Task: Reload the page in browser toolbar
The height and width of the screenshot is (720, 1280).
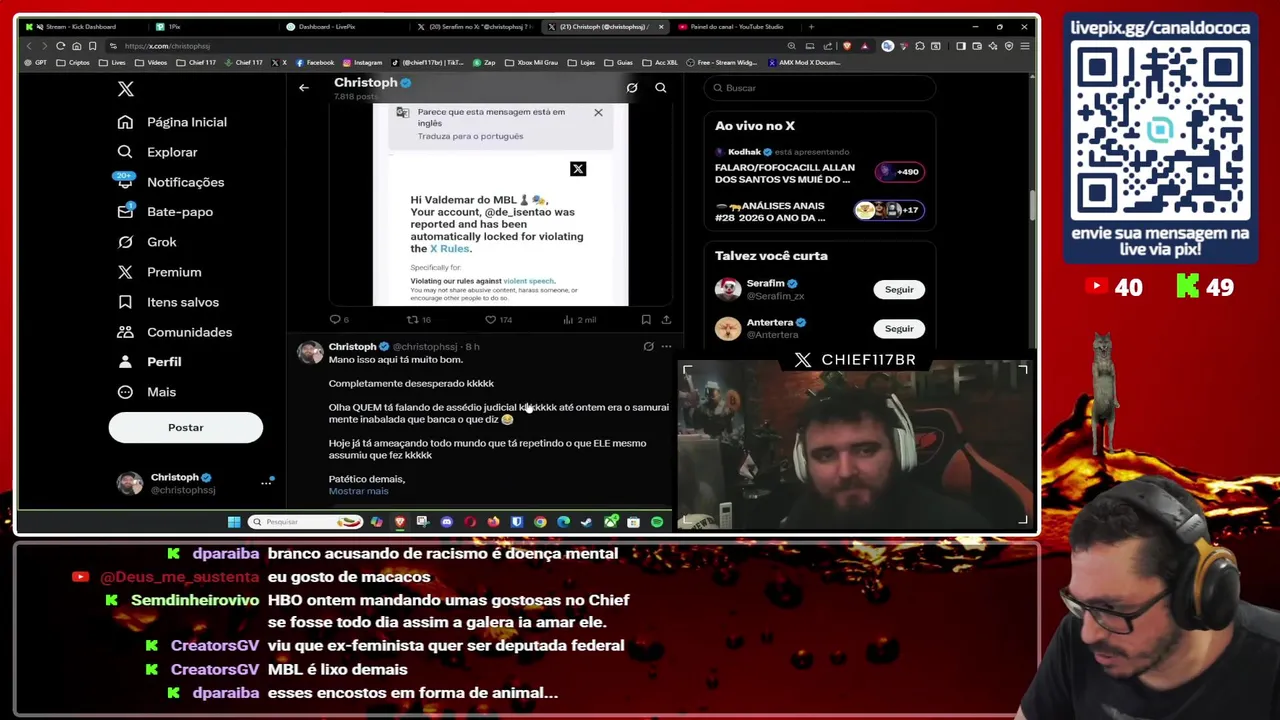Action: point(60,46)
